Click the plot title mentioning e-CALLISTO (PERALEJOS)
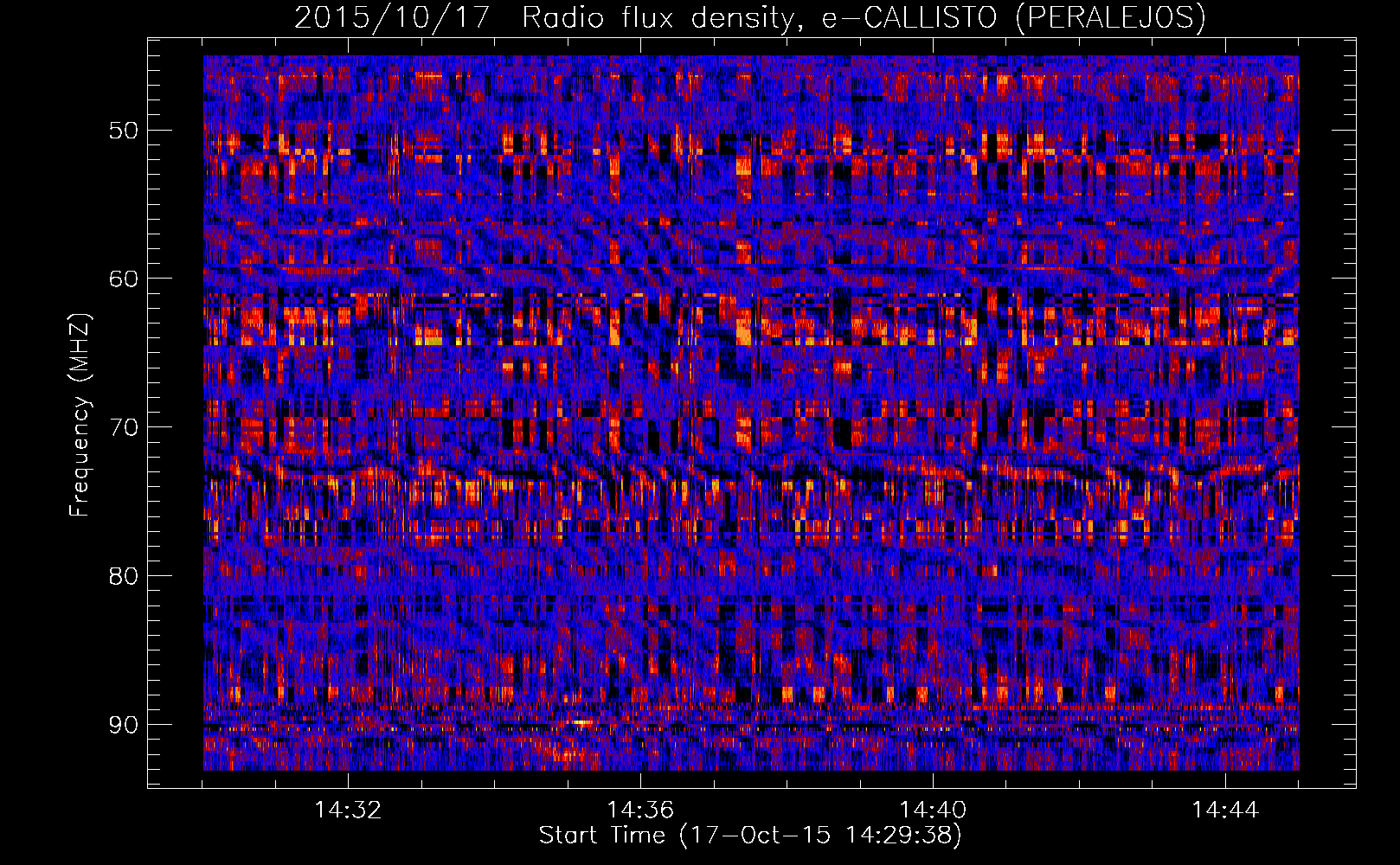The height and width of the screenshot is (865, 1400). (749, 17)
